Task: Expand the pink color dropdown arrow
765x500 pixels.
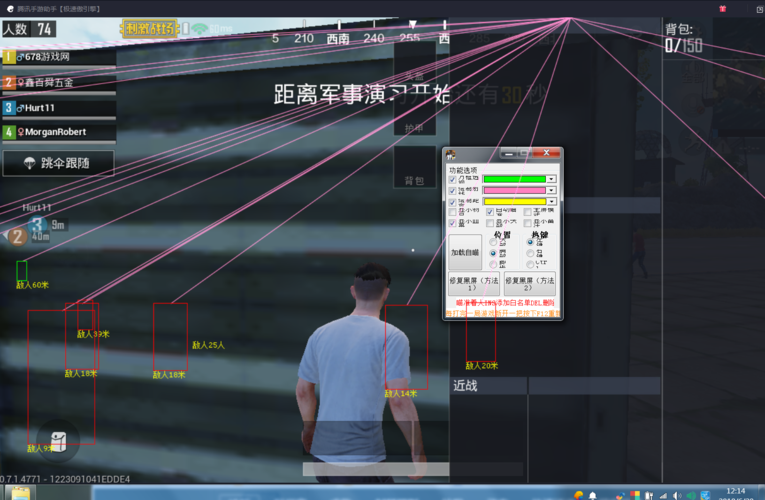Action: click(551, 190)
